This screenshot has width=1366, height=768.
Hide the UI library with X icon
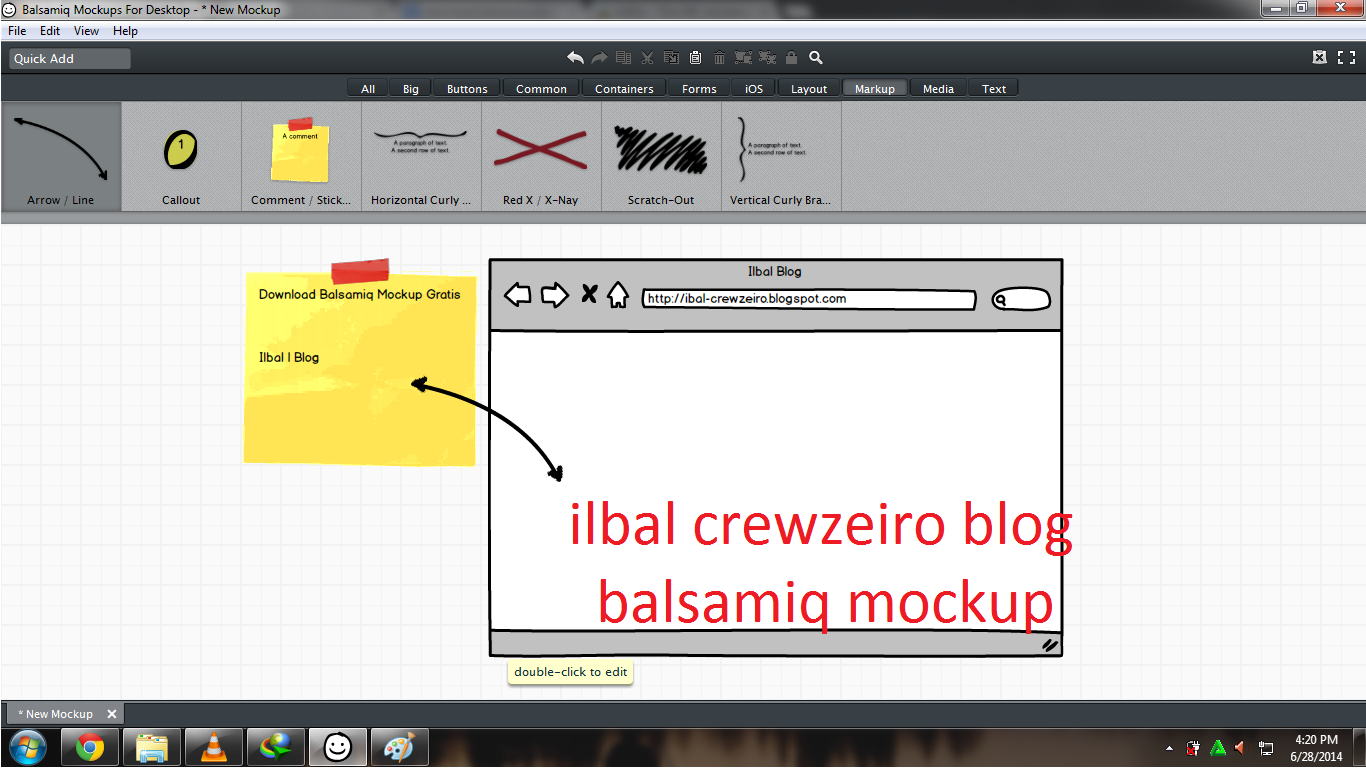1320,58
